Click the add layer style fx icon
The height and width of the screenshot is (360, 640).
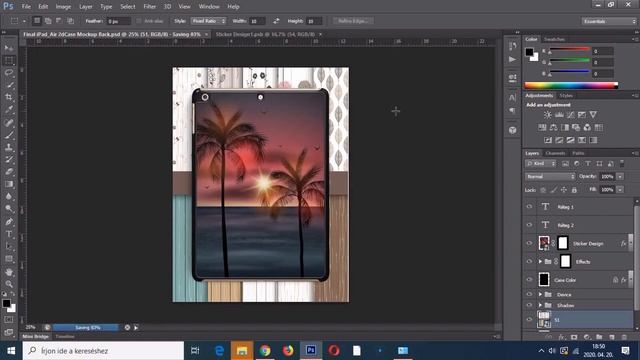(x=562, y=337)
